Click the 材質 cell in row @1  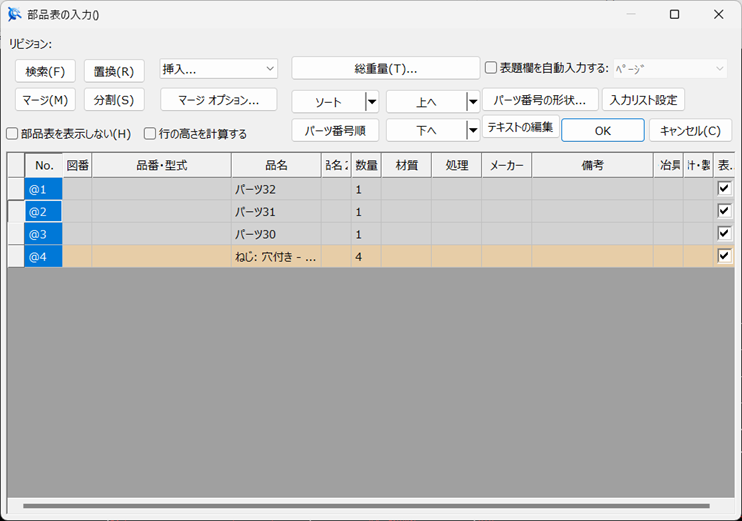point(406,189)
